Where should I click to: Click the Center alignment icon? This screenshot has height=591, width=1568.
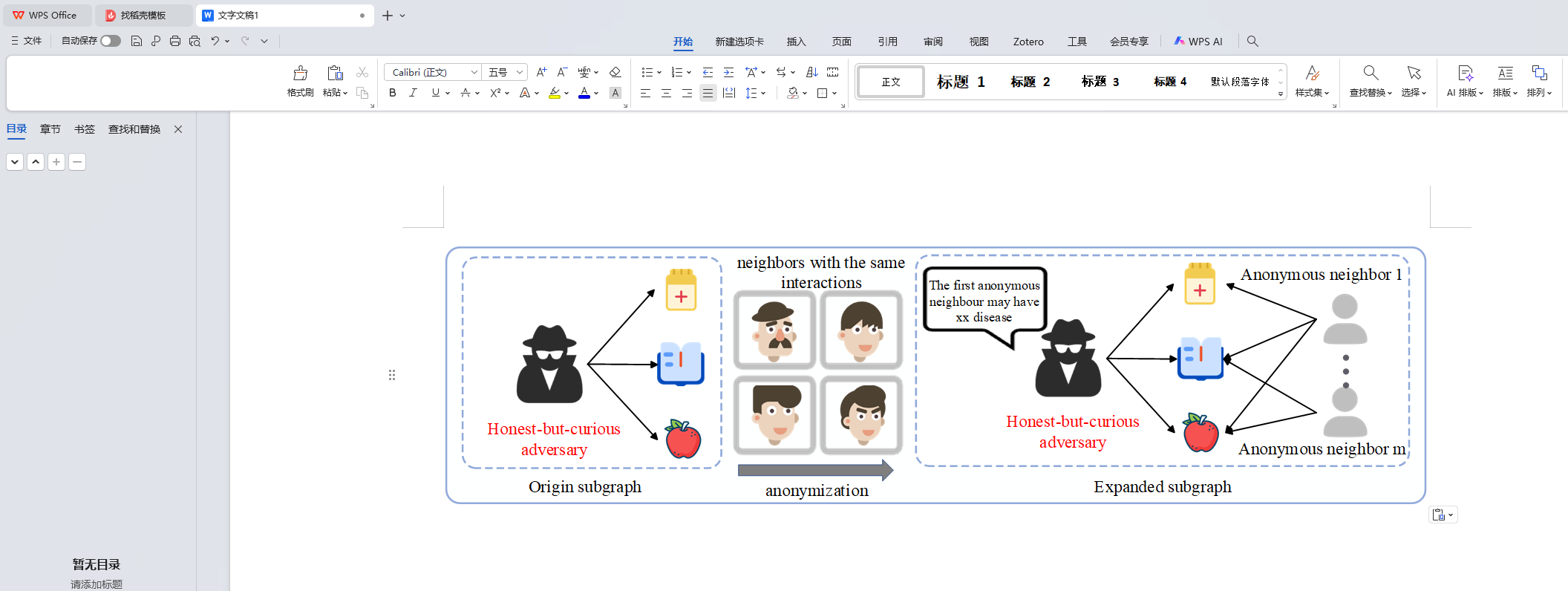[x=666, y=93]
